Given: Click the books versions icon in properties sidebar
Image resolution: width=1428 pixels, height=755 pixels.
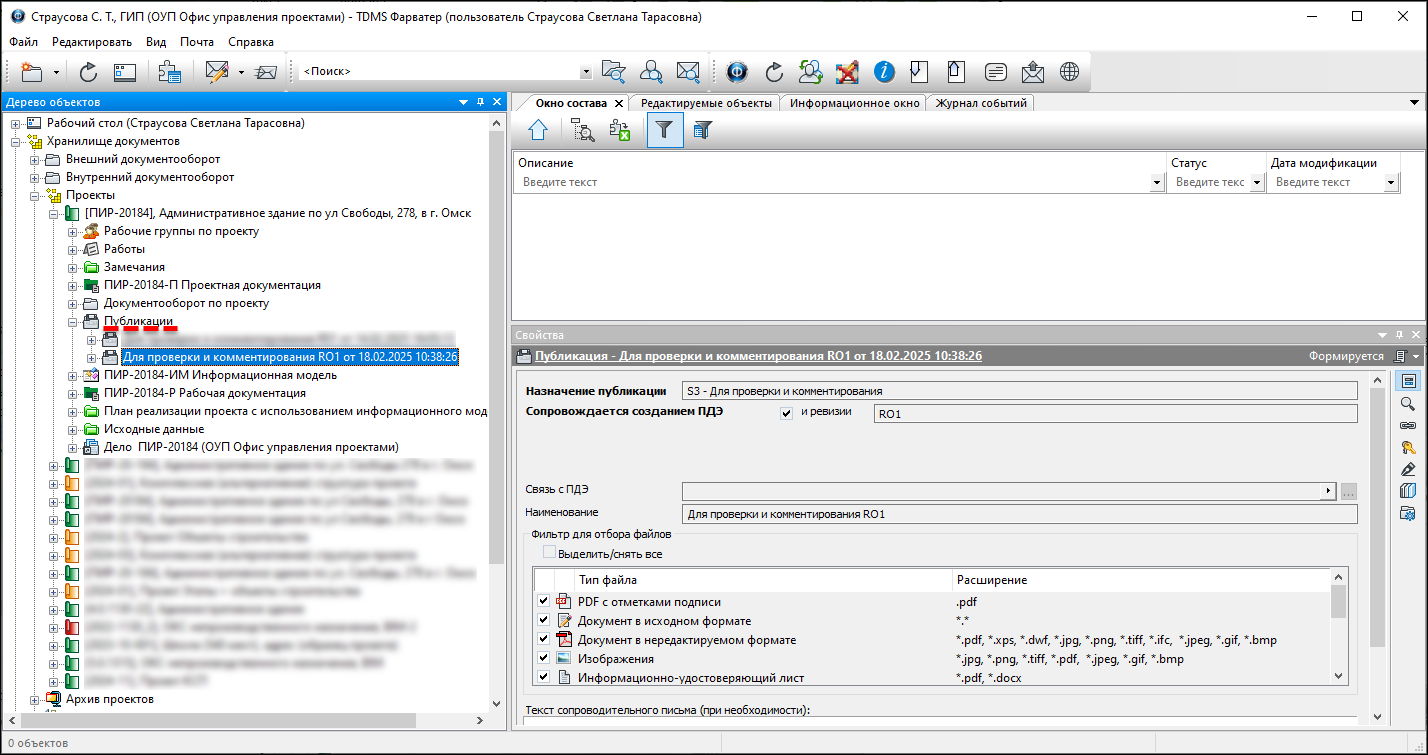Looking at the screenshot, I should pos(1407,491).
